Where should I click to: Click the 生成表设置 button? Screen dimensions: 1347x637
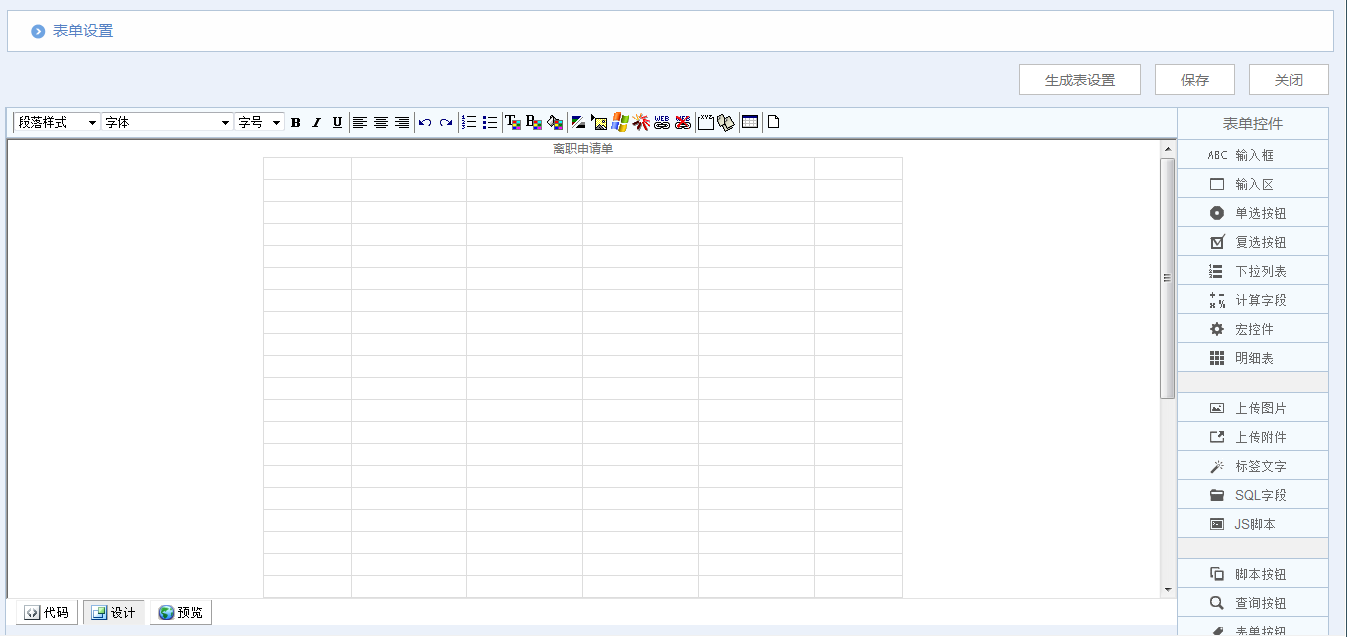1079,80
